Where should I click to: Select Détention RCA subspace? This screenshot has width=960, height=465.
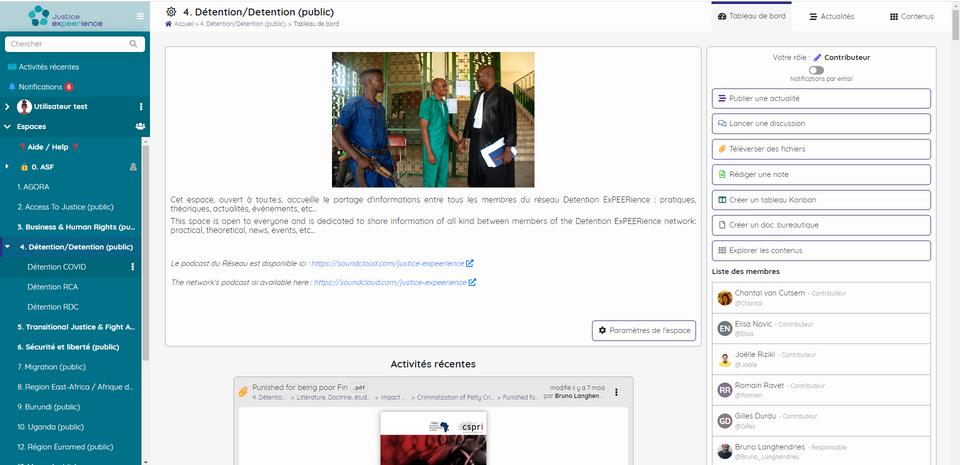(x=53, y=287)
